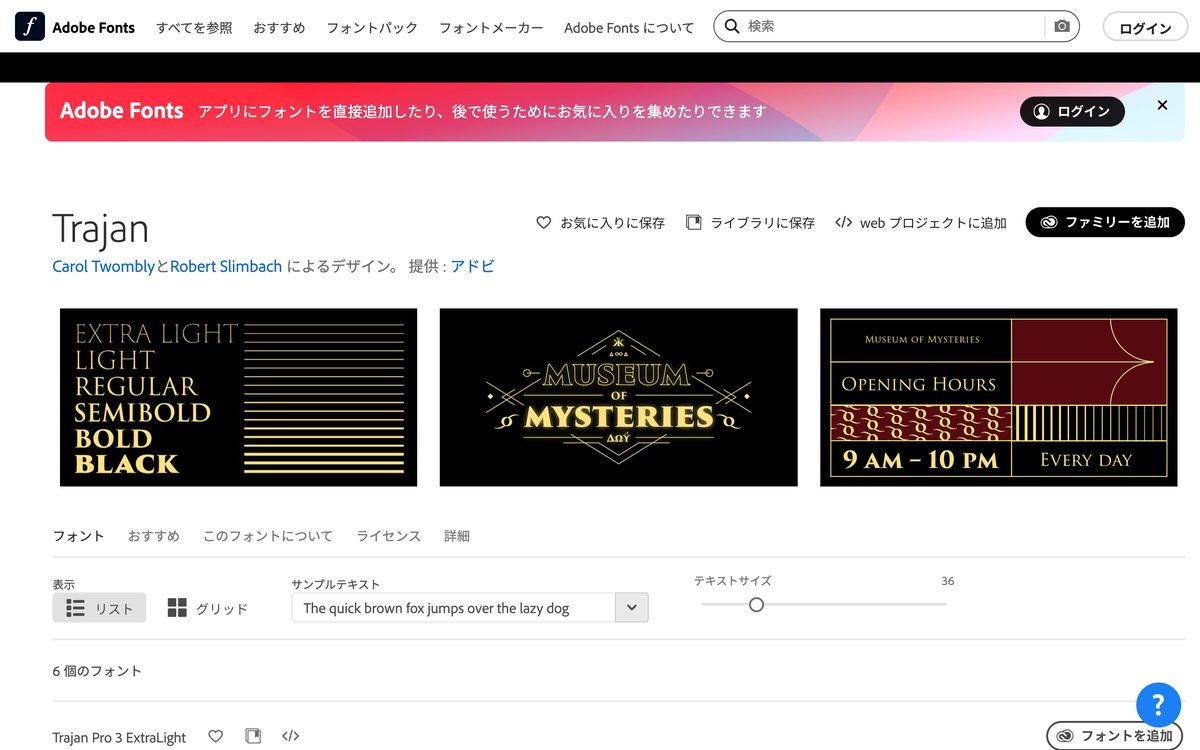Select the このフォントについて tab
This screenshot has width=1200, height=750.
click(268, 536)
